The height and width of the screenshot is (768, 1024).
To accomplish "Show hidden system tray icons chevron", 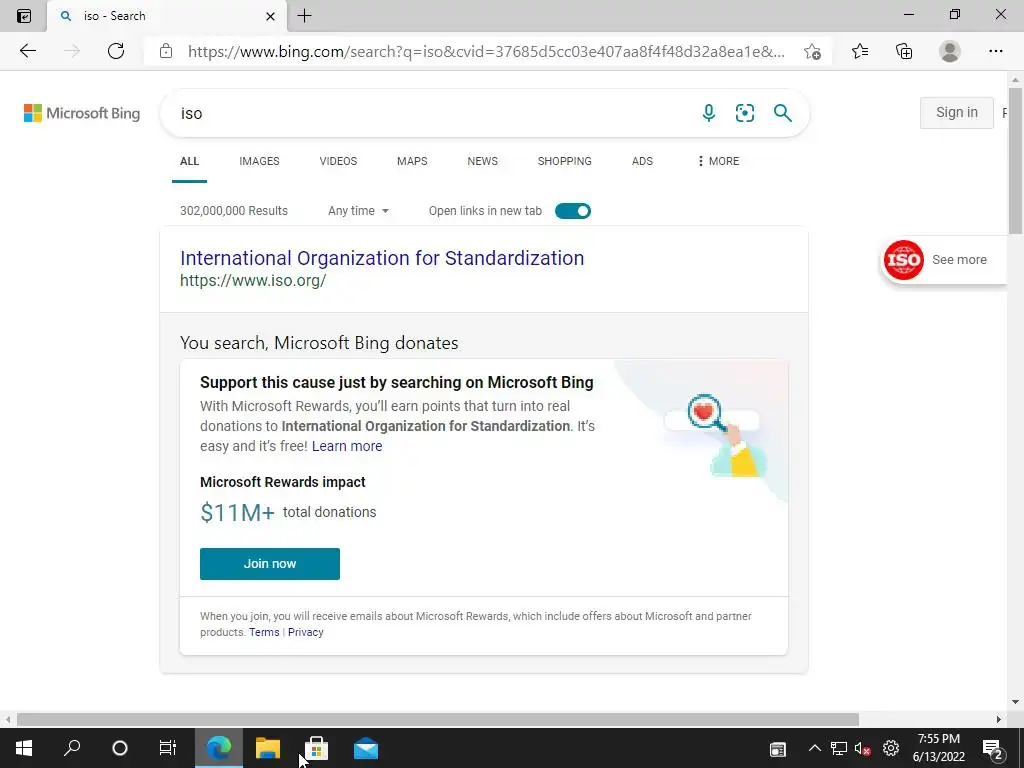I will (x=814, y=748).
